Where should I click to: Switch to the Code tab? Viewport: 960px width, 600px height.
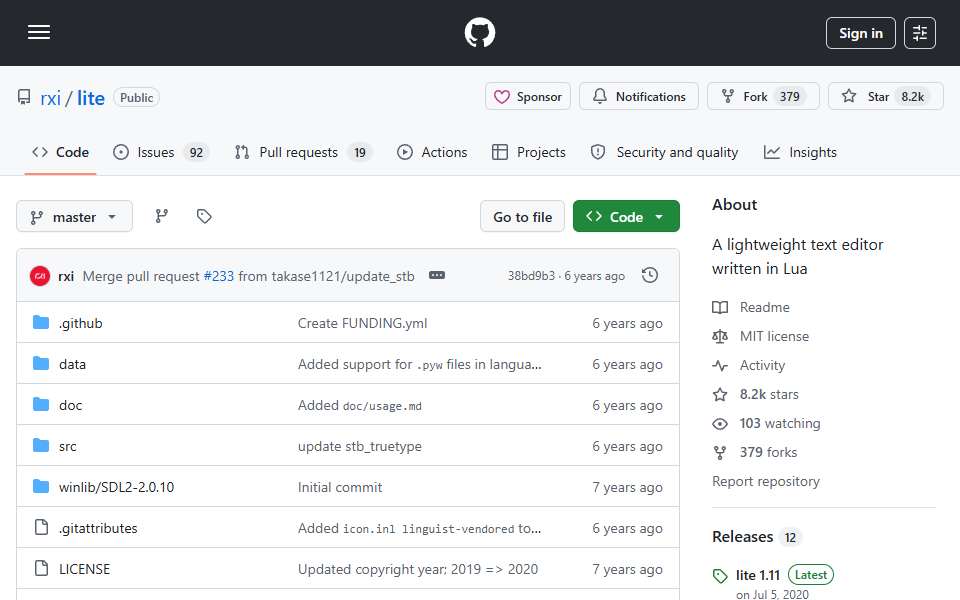60,152
